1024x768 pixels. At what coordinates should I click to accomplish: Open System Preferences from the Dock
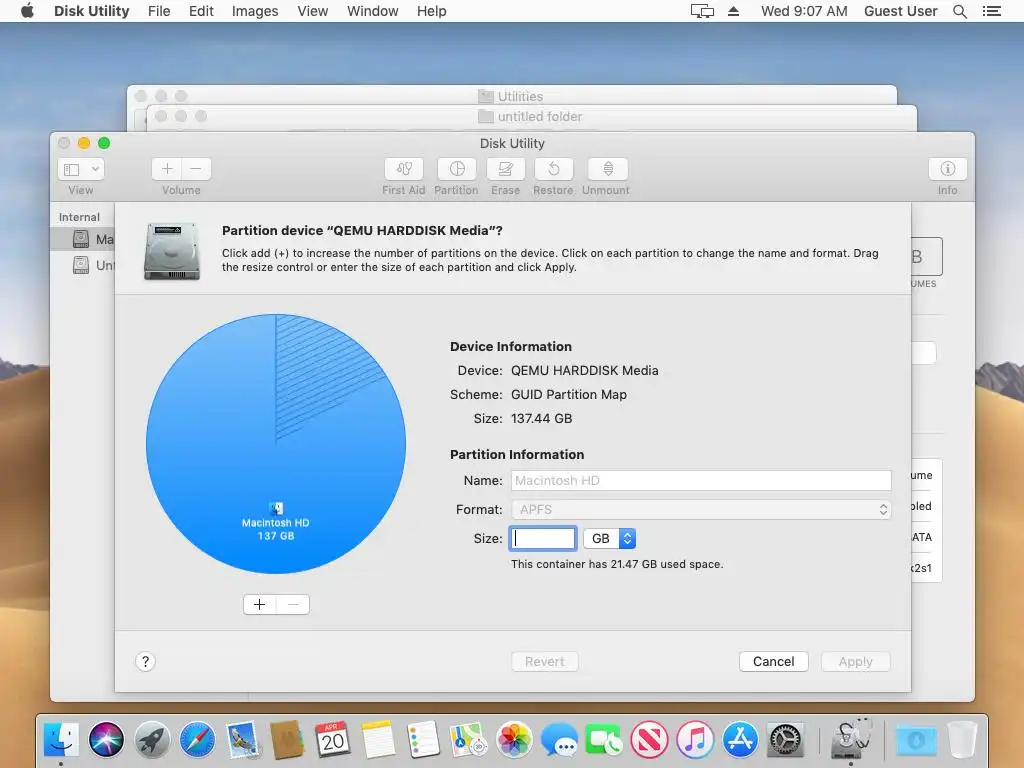coord(786,740)
